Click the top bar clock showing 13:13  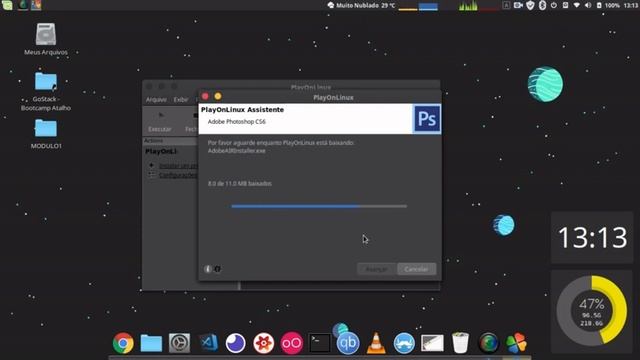631,5
